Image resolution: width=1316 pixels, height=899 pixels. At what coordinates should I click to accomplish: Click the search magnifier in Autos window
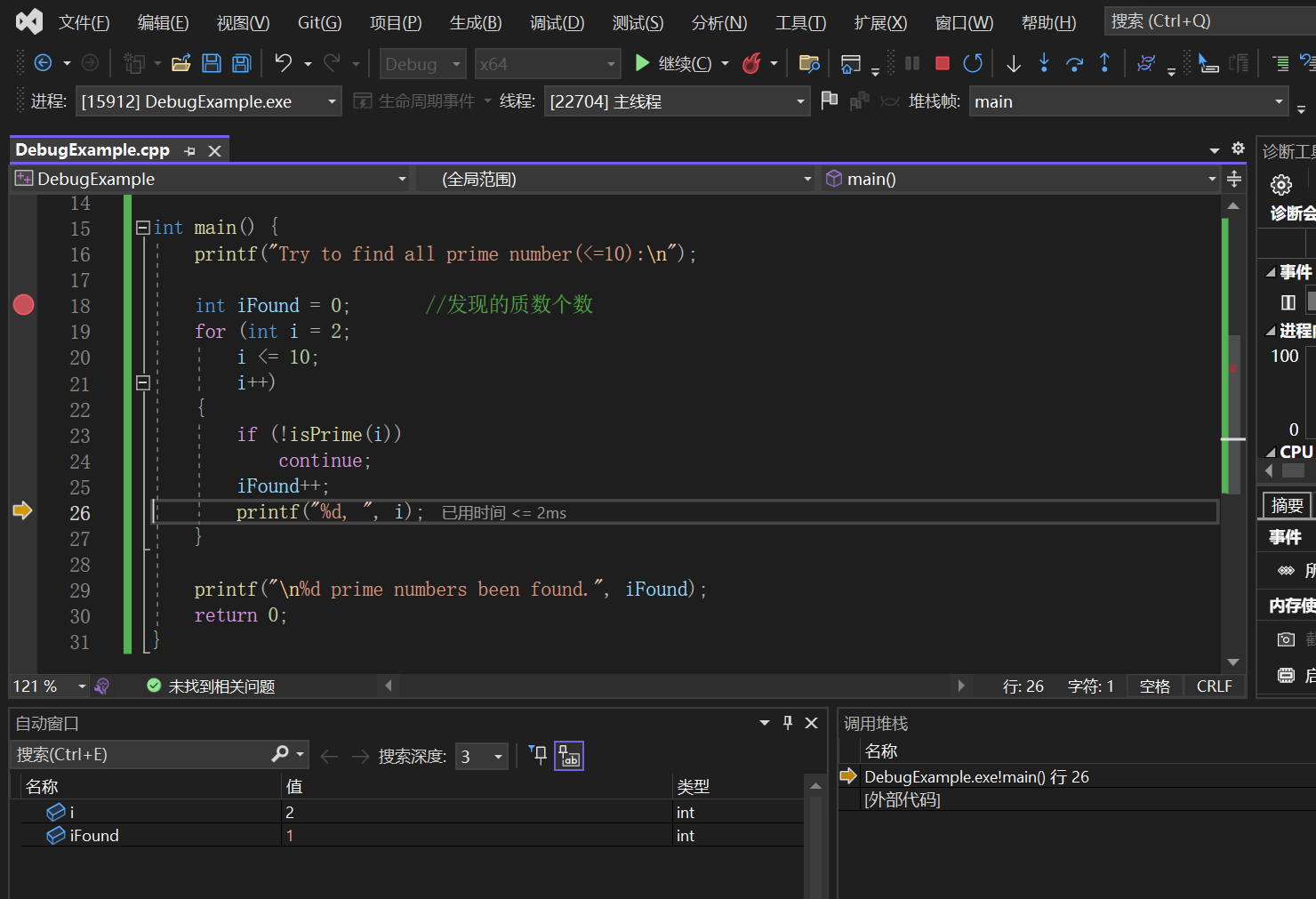point(280,754)
